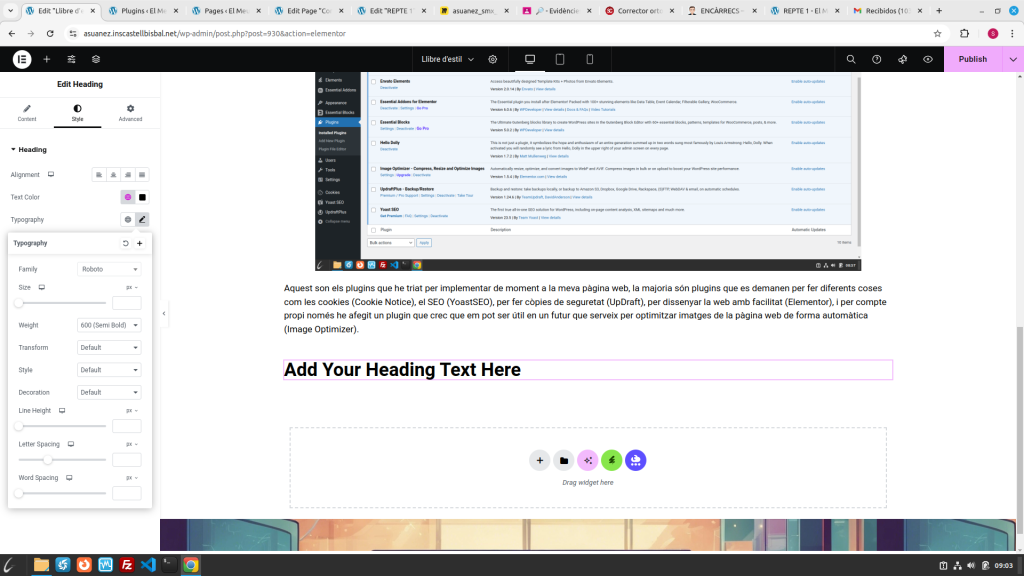Open the Family Roboto dropdown
Screen dimensions: 1024x576
click(x=109, y=269)
